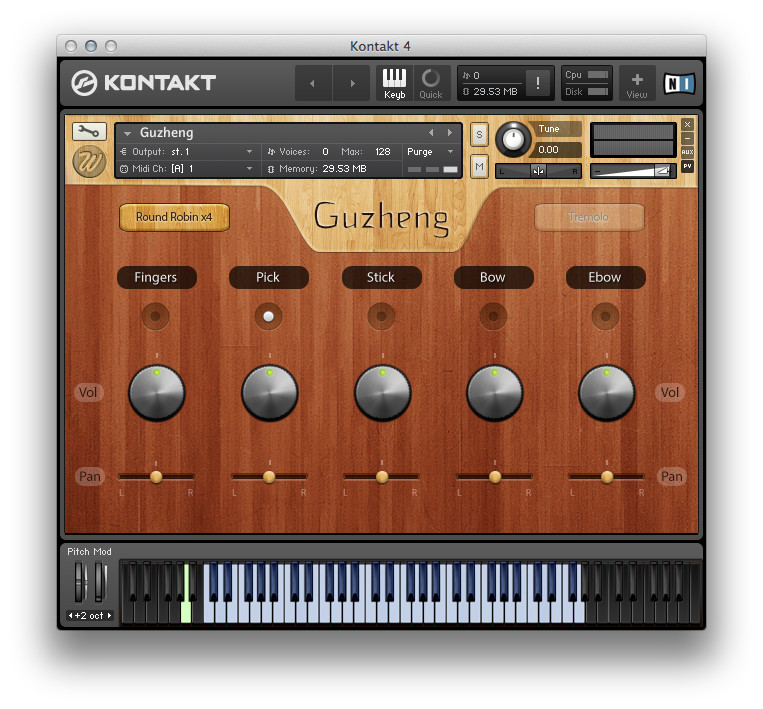The width and height of the screenshot is (763, 709).
Task: Open instrument edit mode with wrench icon
Action: tap(90, 132)
